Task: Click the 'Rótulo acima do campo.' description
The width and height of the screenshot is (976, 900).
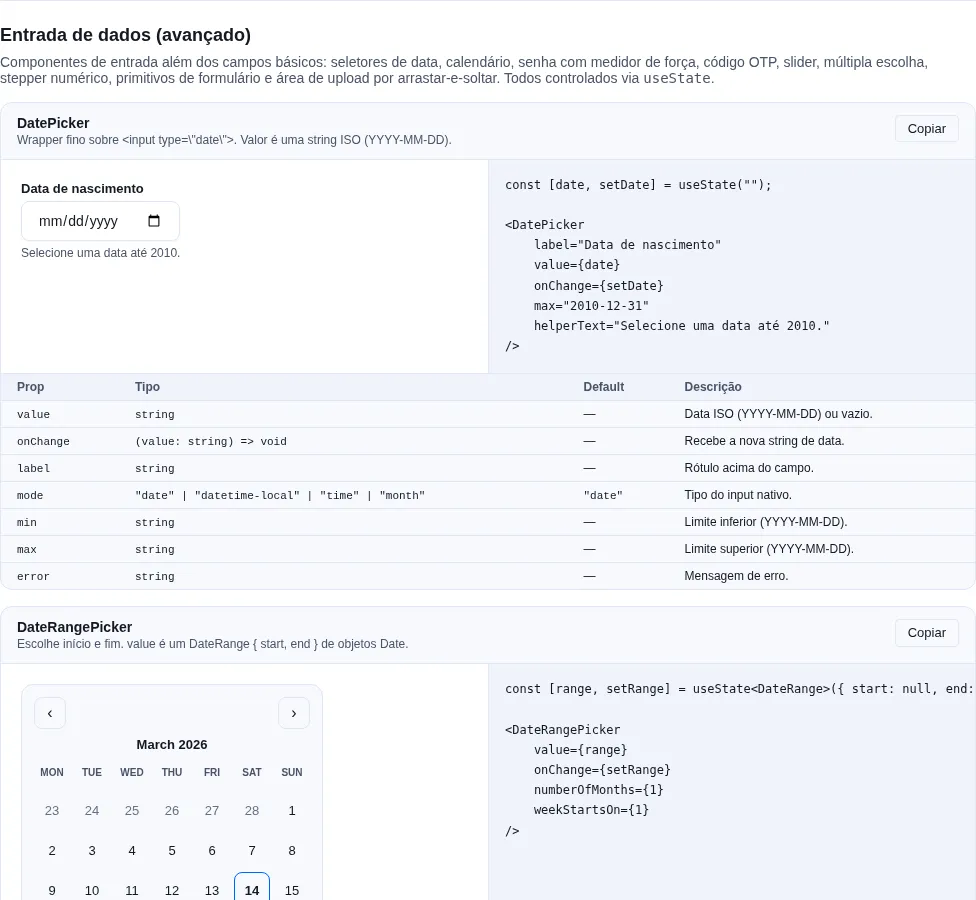Action: coord(749,468)
